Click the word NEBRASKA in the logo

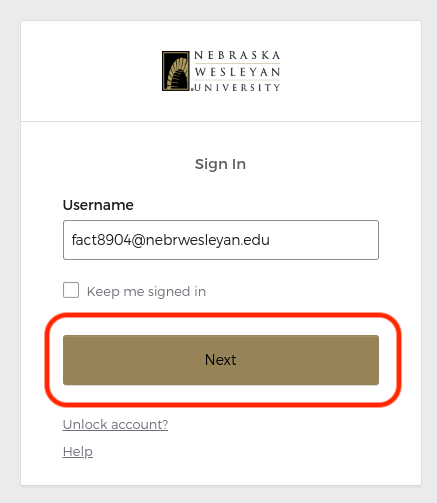point(237,55)
